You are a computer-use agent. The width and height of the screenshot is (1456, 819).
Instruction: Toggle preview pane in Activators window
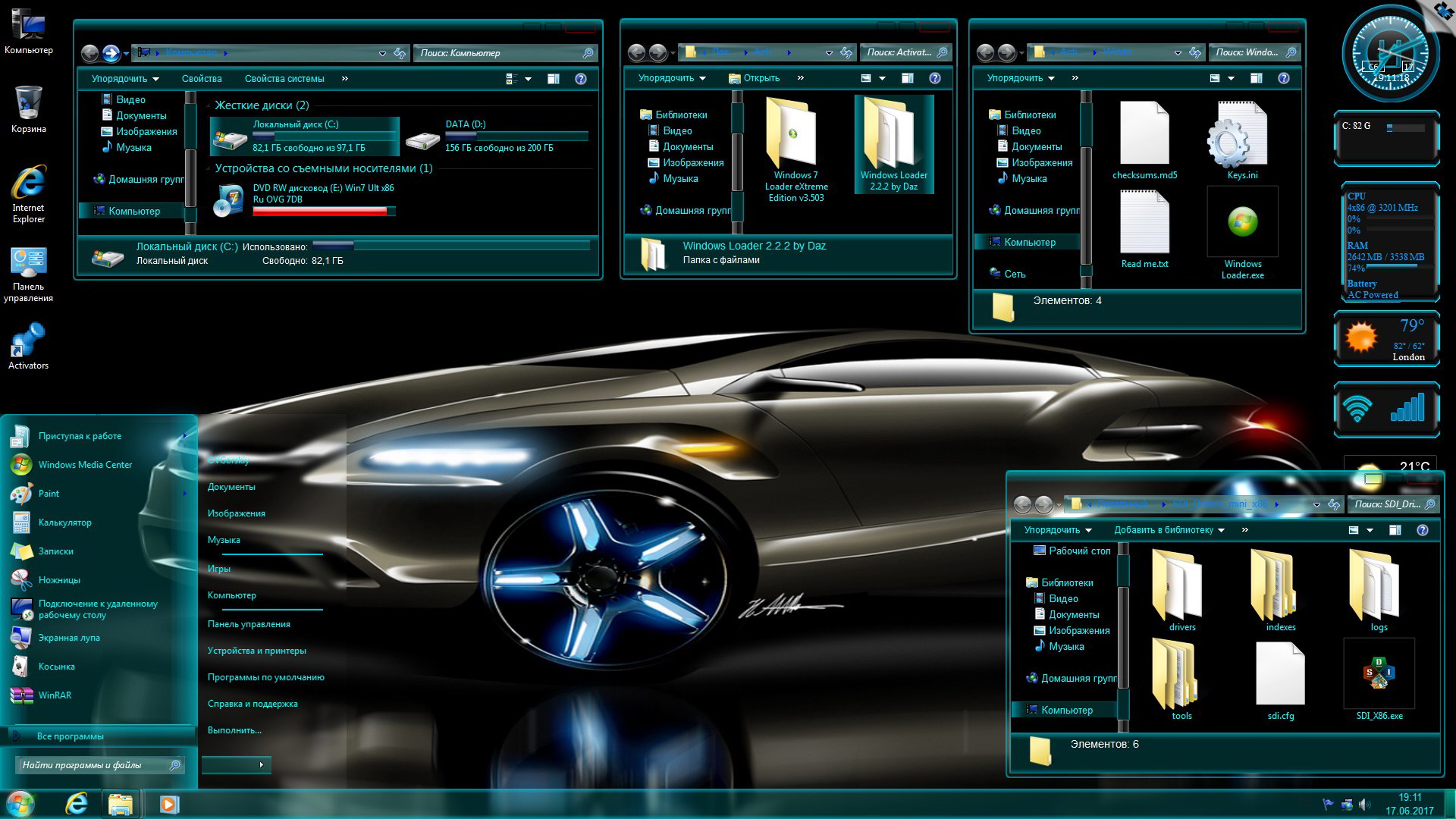[x=908, y=78]
